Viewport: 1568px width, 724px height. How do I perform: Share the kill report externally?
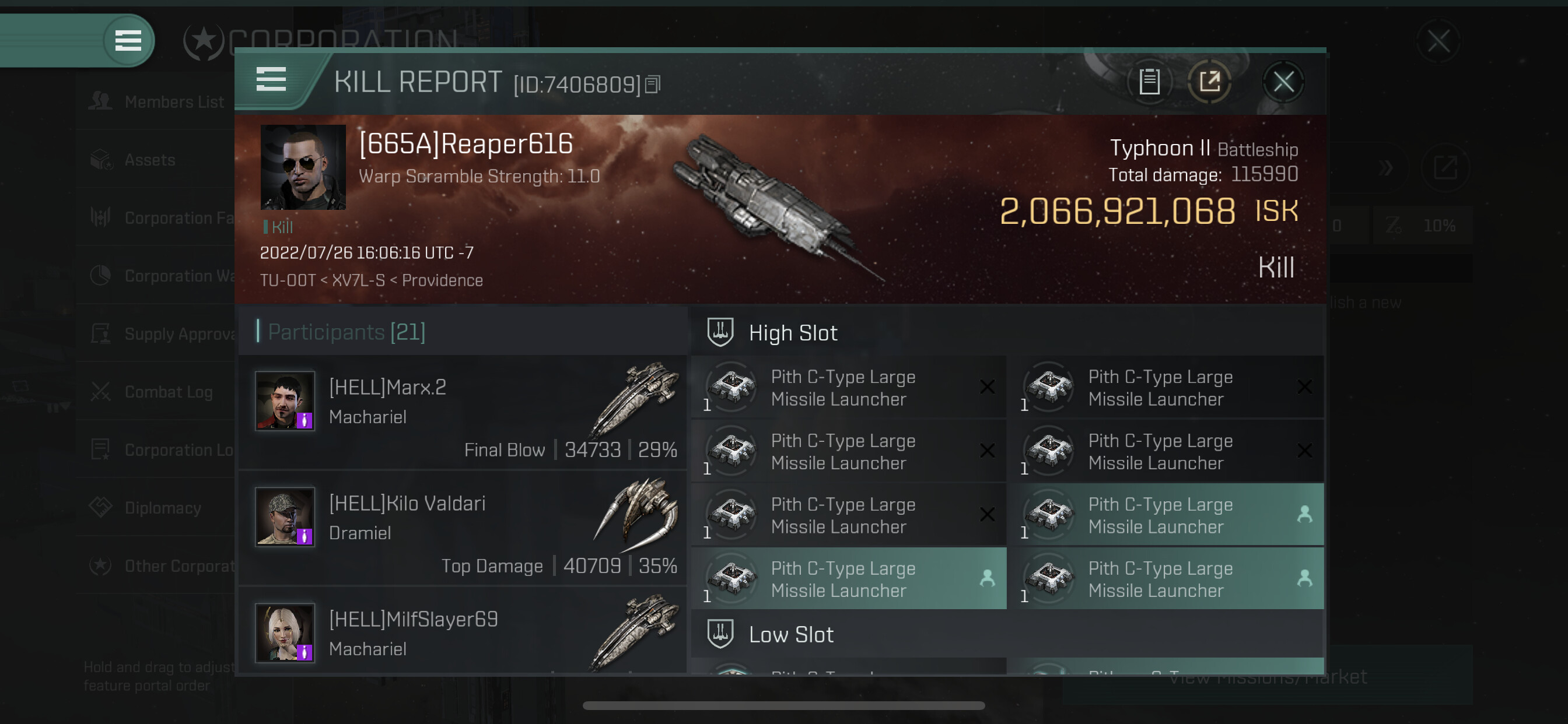pyautogui.click(x=1209, y=82)
